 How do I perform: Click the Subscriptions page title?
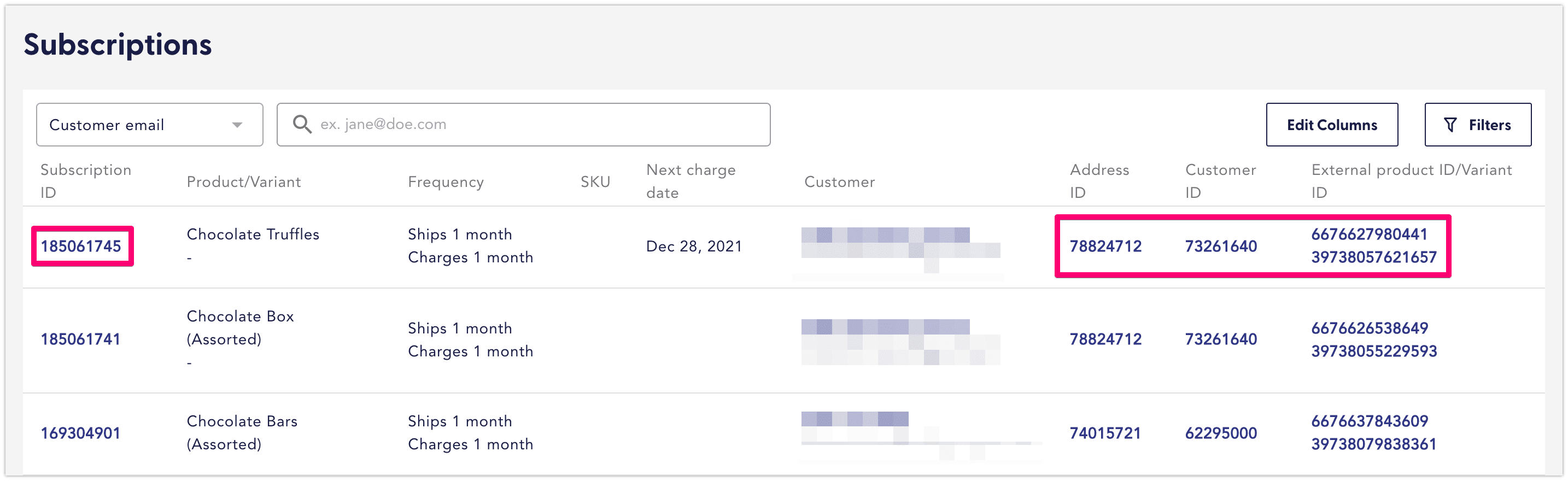click(x=118, y=44)
